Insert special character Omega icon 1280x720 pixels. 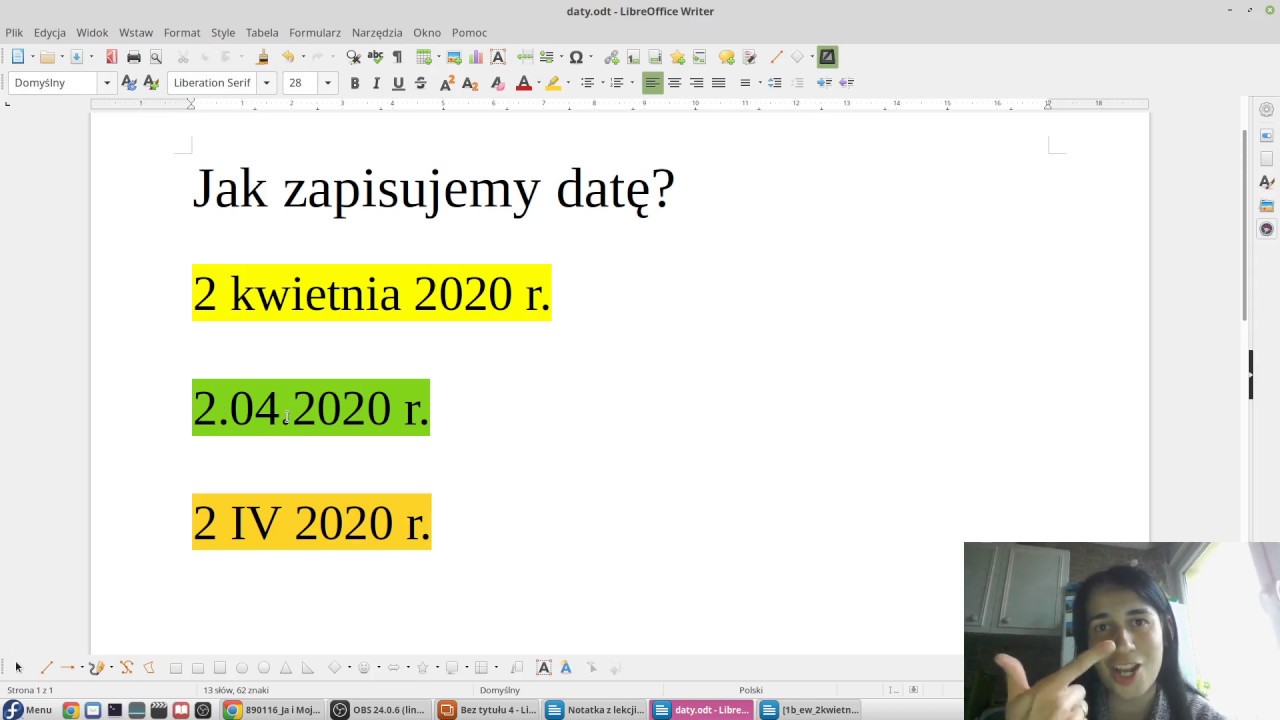pos(576,57)
